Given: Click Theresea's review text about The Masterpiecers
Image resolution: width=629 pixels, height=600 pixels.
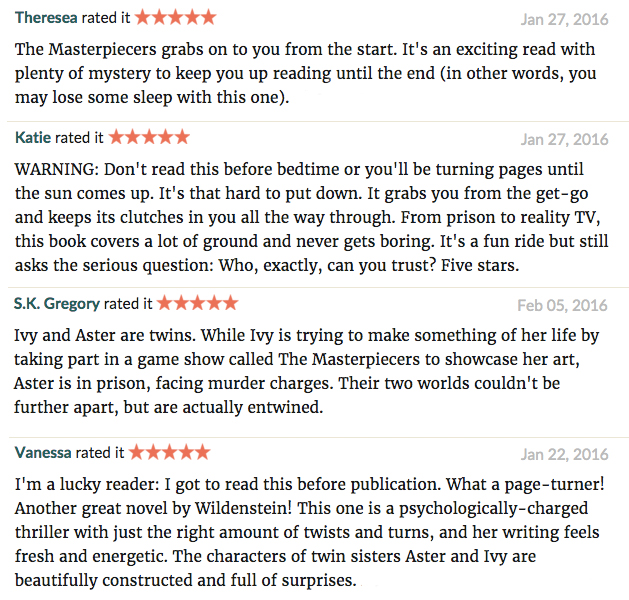Looking at the screenshot, I should click(x=306, y=73).
